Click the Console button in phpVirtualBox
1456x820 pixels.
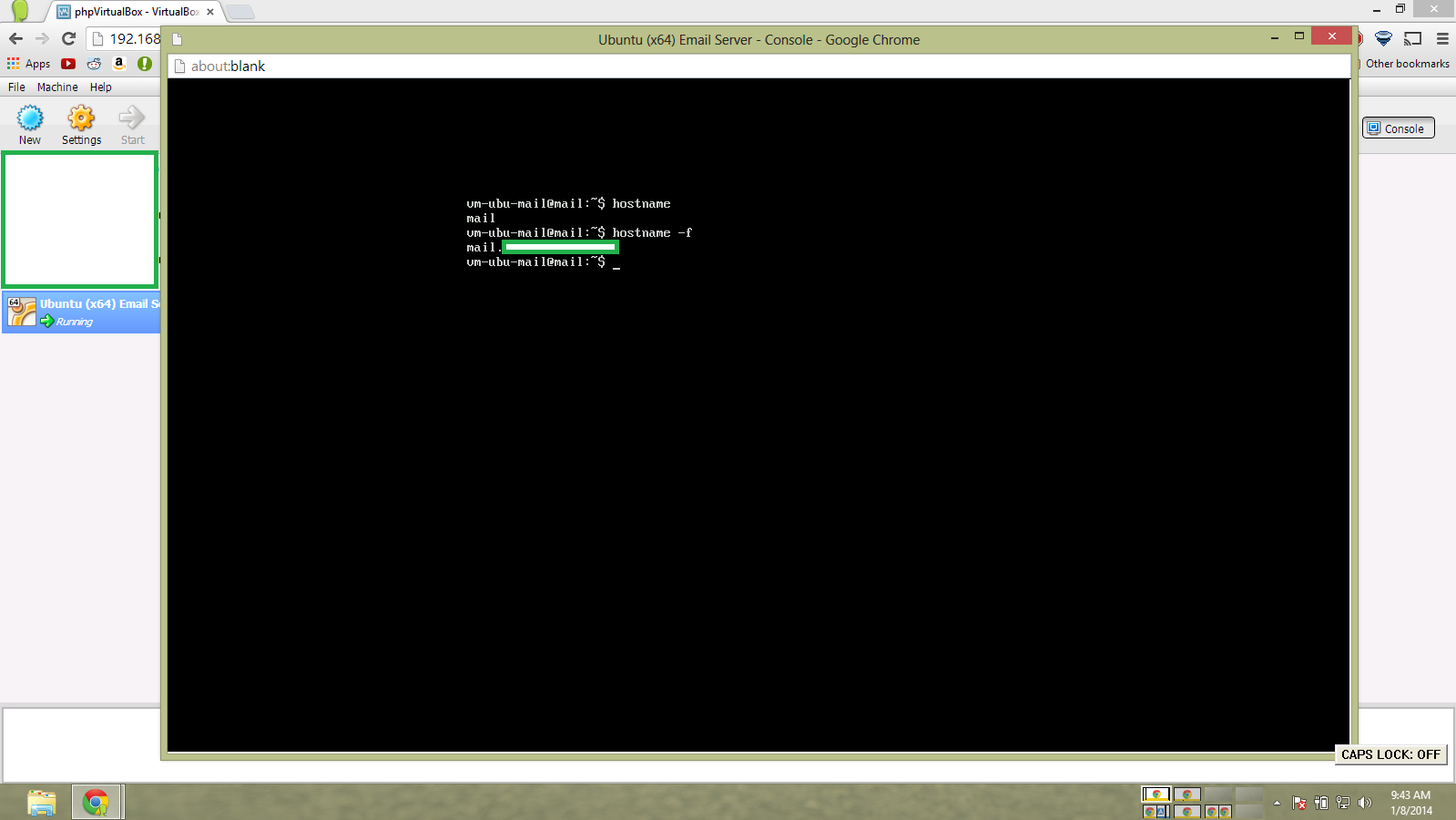click(1398, 128)
